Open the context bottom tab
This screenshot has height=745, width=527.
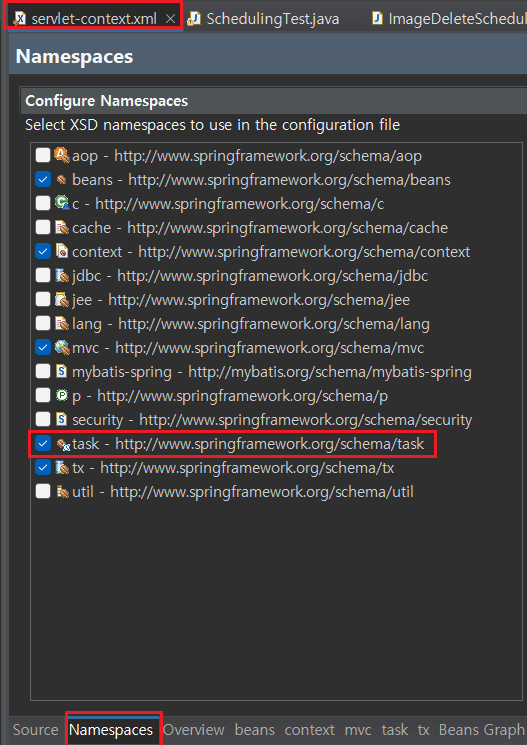pos(310,729)
